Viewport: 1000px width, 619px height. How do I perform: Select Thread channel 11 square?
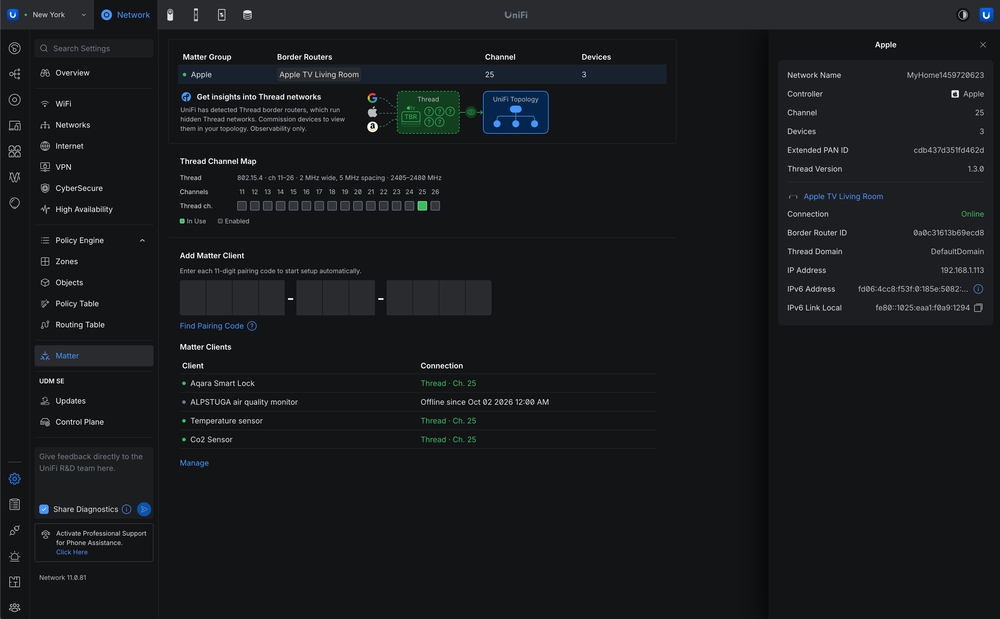click(x=242, y=206)
